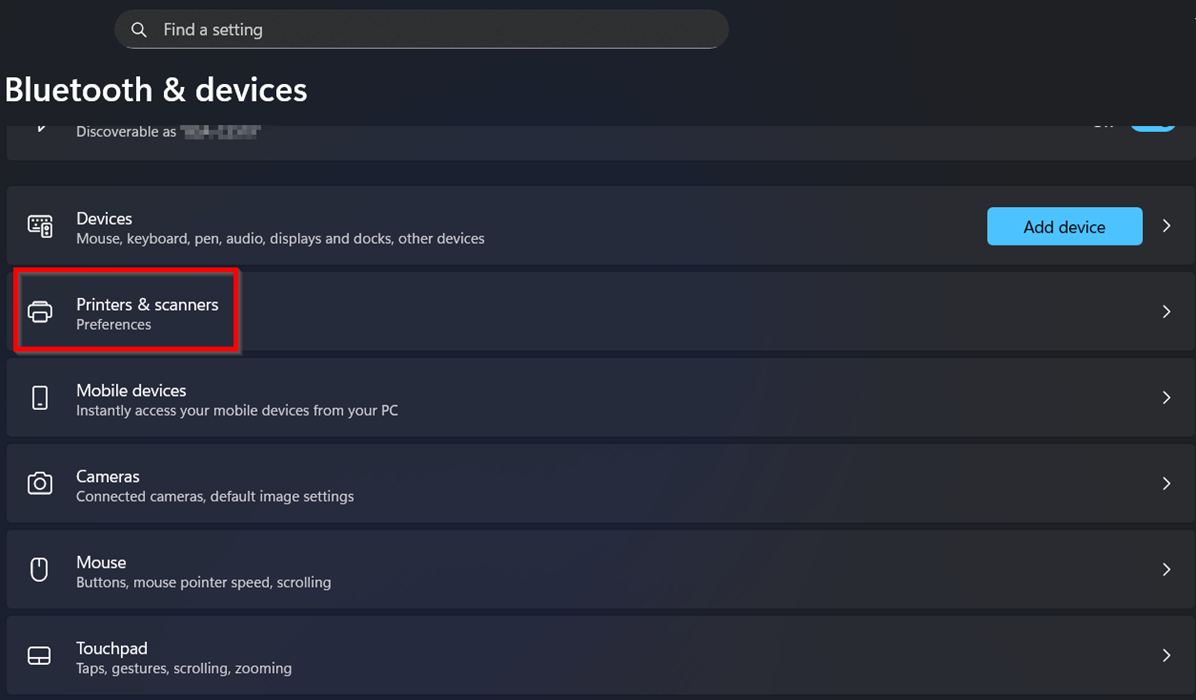Click the Devices keyboard icon
Screen dimensions: 1196x700
coord(40,226)
